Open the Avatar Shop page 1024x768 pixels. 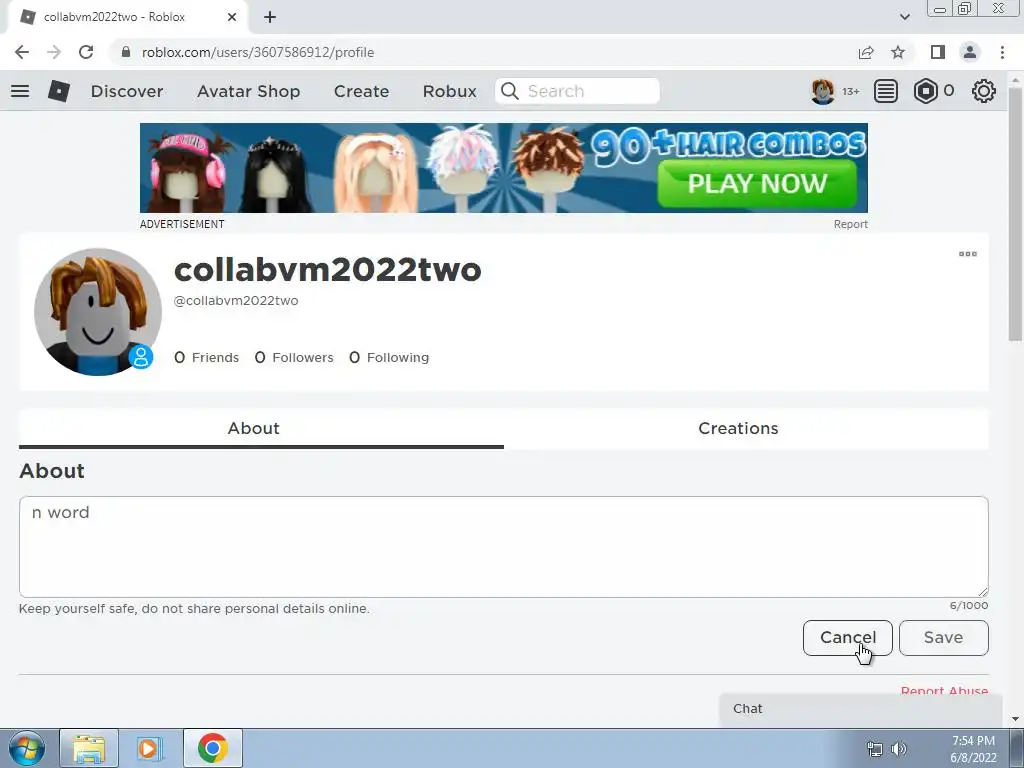[248, 91]
